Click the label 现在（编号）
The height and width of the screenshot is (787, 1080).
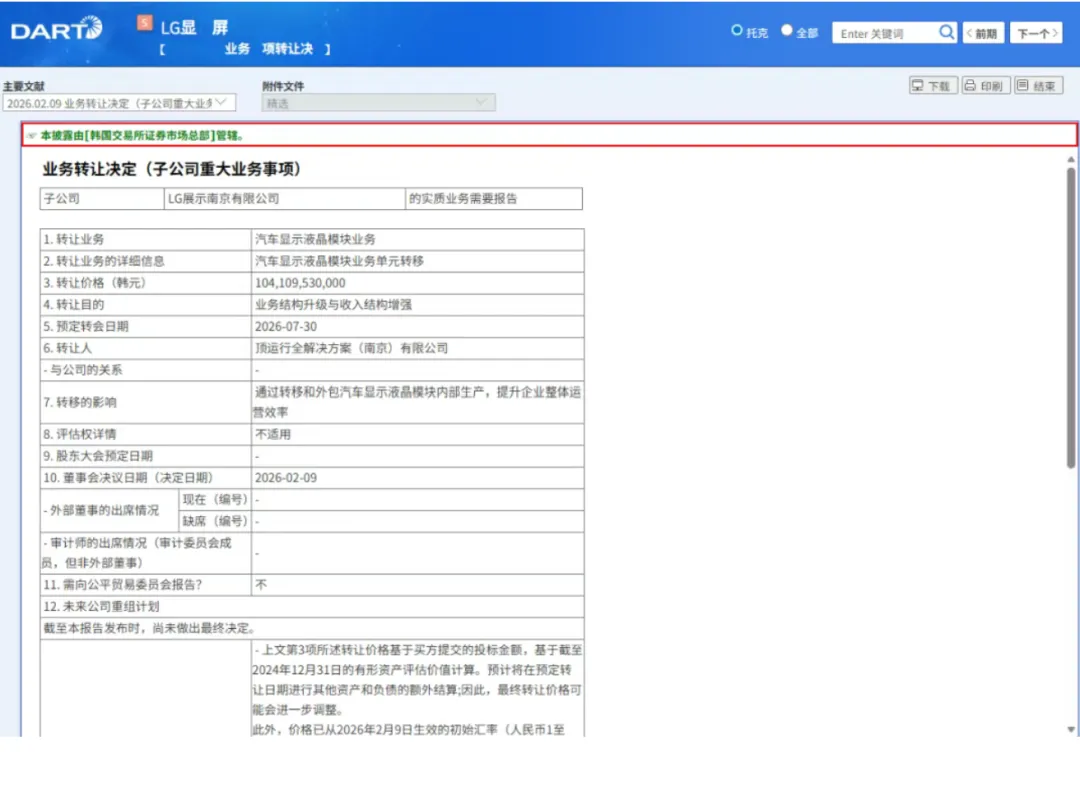215,499
